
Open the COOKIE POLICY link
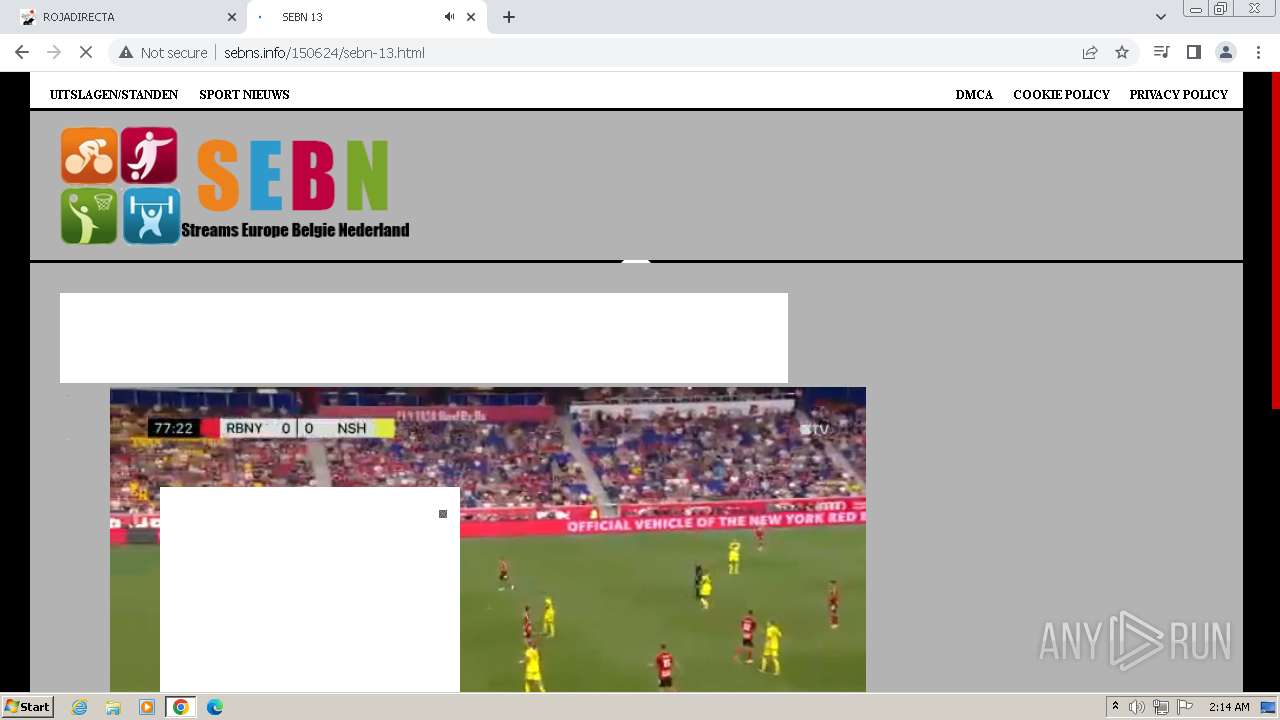pos(1061,95)
